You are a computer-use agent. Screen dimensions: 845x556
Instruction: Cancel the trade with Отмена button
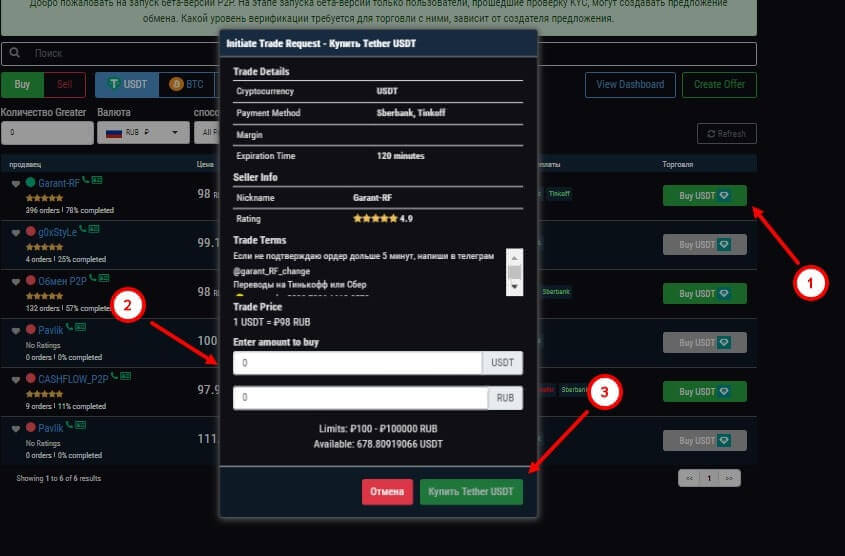pyautogui.click(x=387, y=492)
